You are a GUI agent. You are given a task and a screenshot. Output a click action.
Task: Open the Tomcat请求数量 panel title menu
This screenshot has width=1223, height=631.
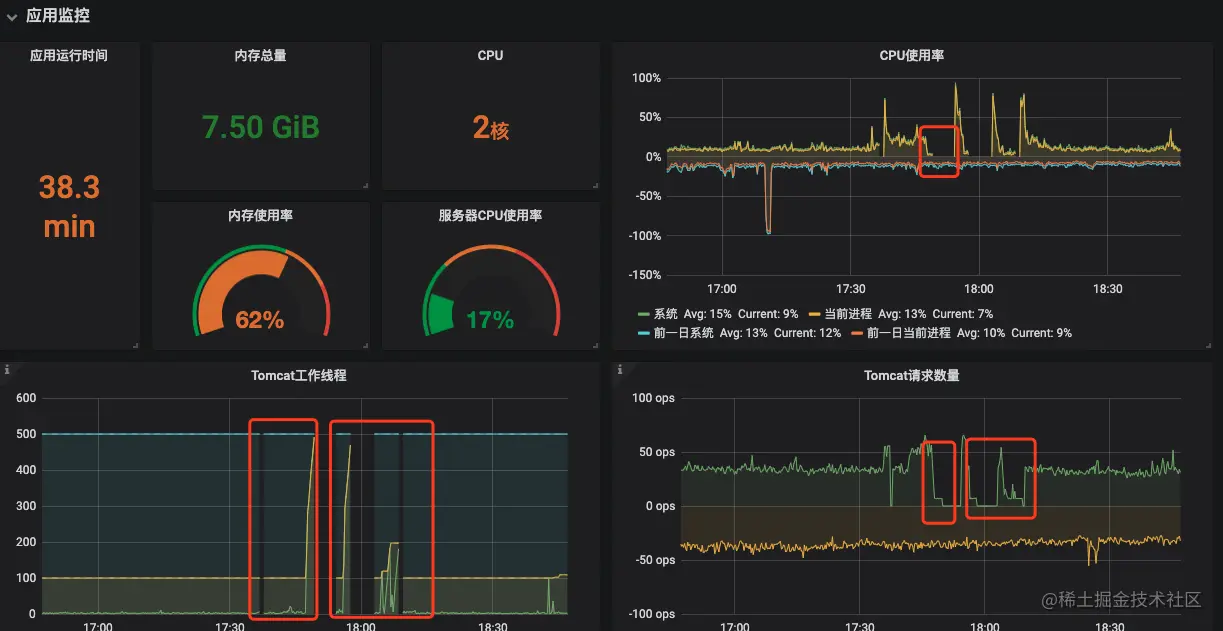[x=911, y=376]
